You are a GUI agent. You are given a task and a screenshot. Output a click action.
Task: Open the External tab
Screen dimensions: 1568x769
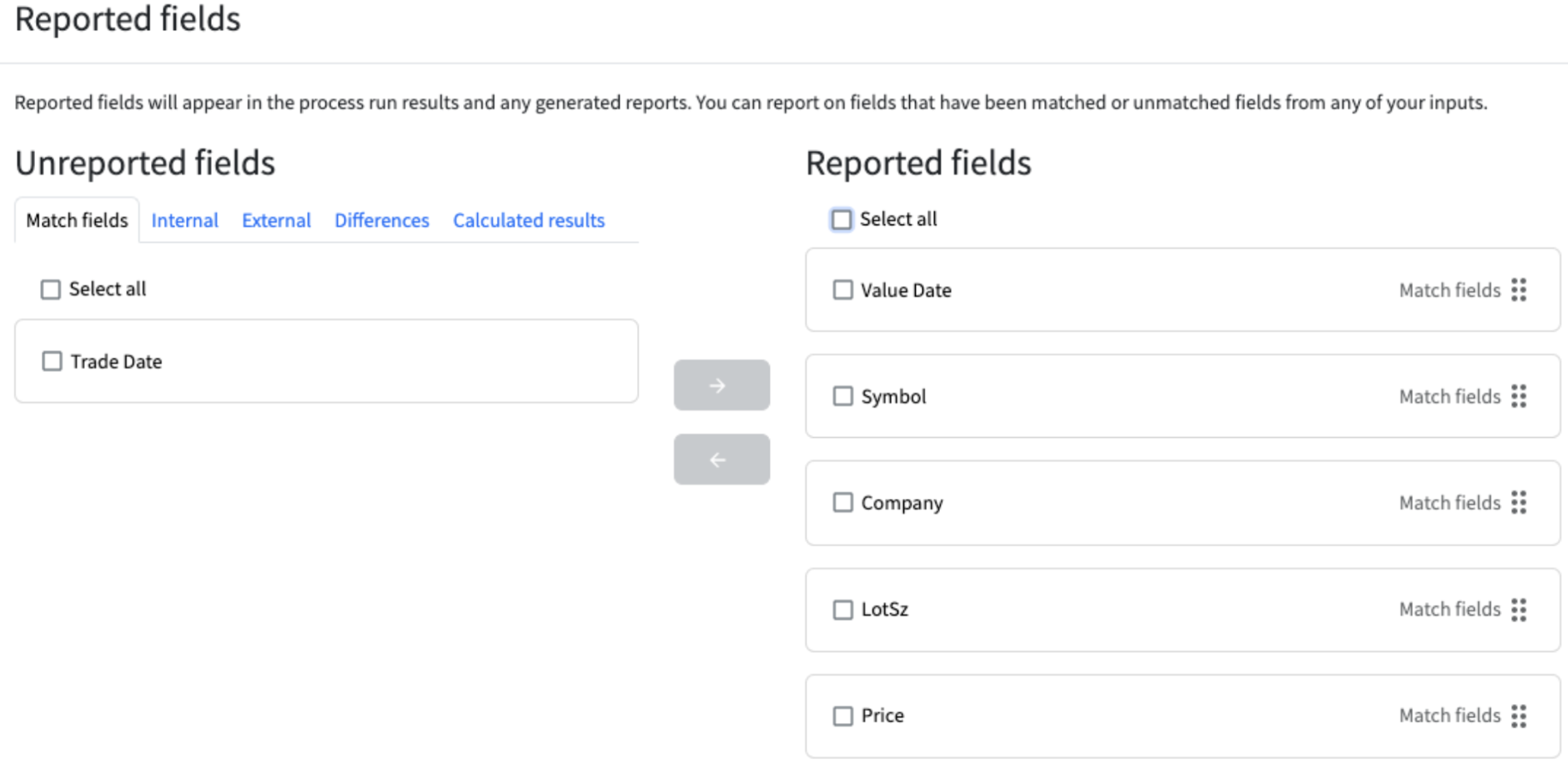click(x=276, y=220)
